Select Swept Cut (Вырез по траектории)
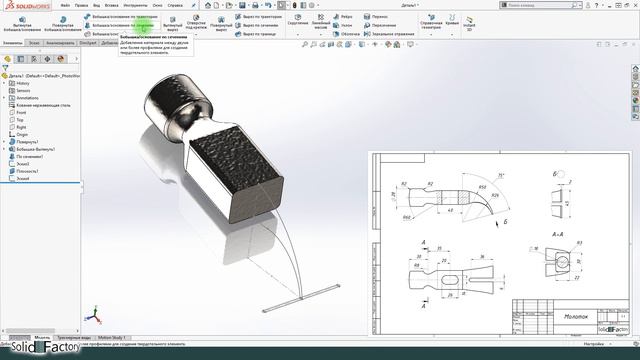Image resolution: width=640 pixels, height=360 pixels. tap(259, 17)
